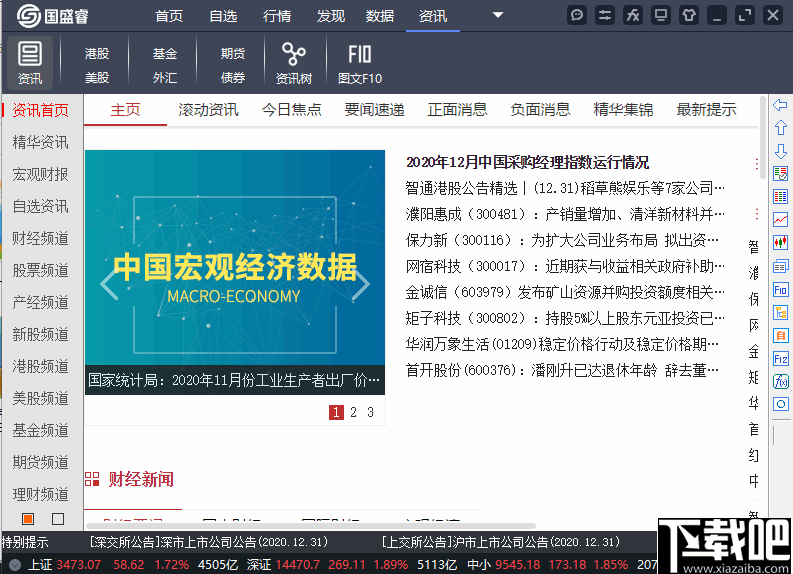Open the candlestick K-line sidebar icon
This screenshot has height=574, width=793.
780,243
